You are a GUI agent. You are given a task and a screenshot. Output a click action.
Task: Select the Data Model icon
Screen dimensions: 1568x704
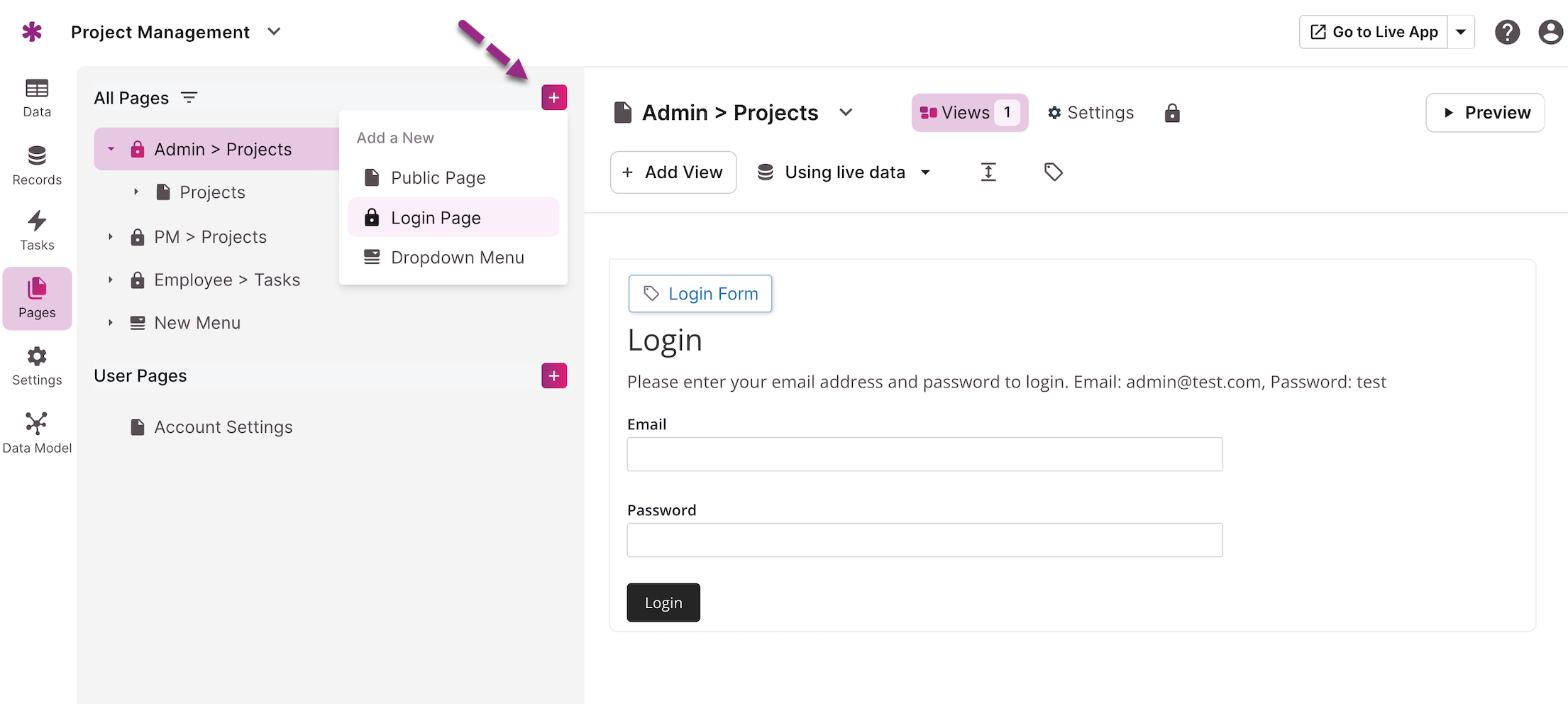(36, 431)
